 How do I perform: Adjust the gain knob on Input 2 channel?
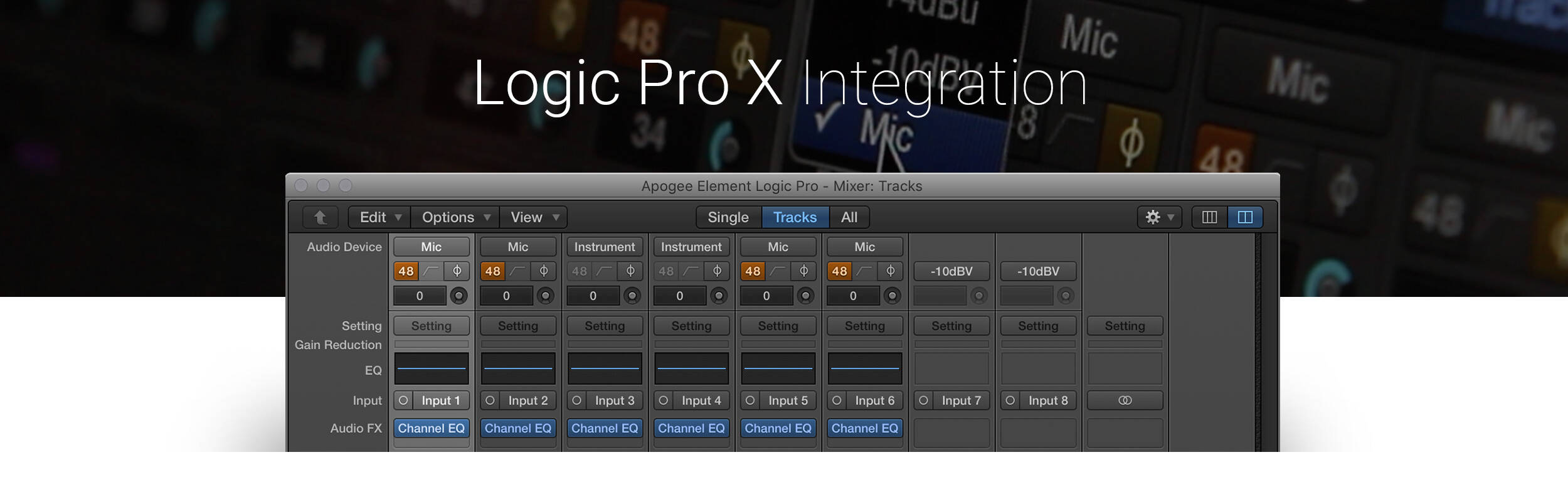click(546, 296)
